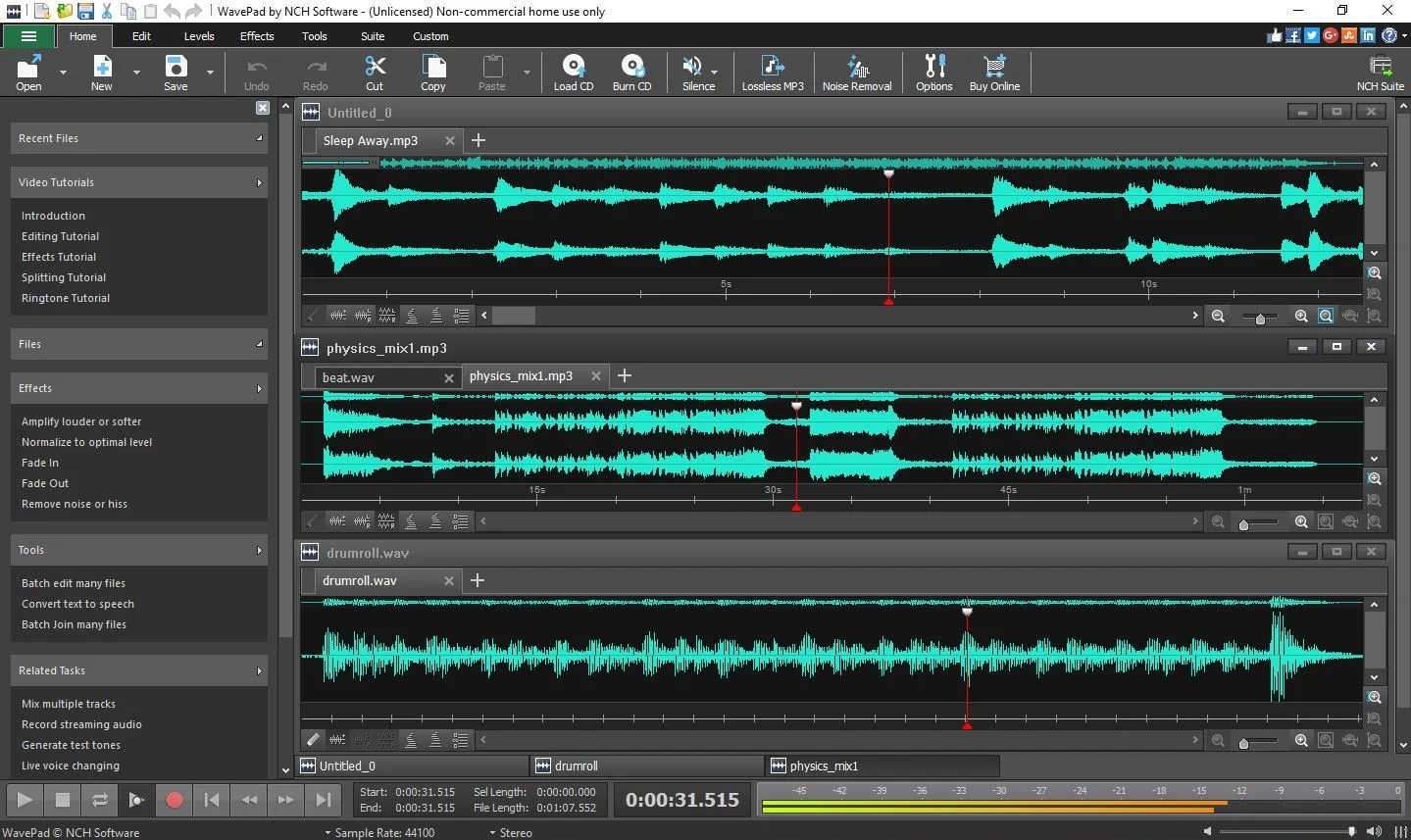Toggle the zoom-to-selection magnifier on Sleep Away
The height and width of the screenshot is (840, 1411).
pyautogui.click(x=1326, y=316)
